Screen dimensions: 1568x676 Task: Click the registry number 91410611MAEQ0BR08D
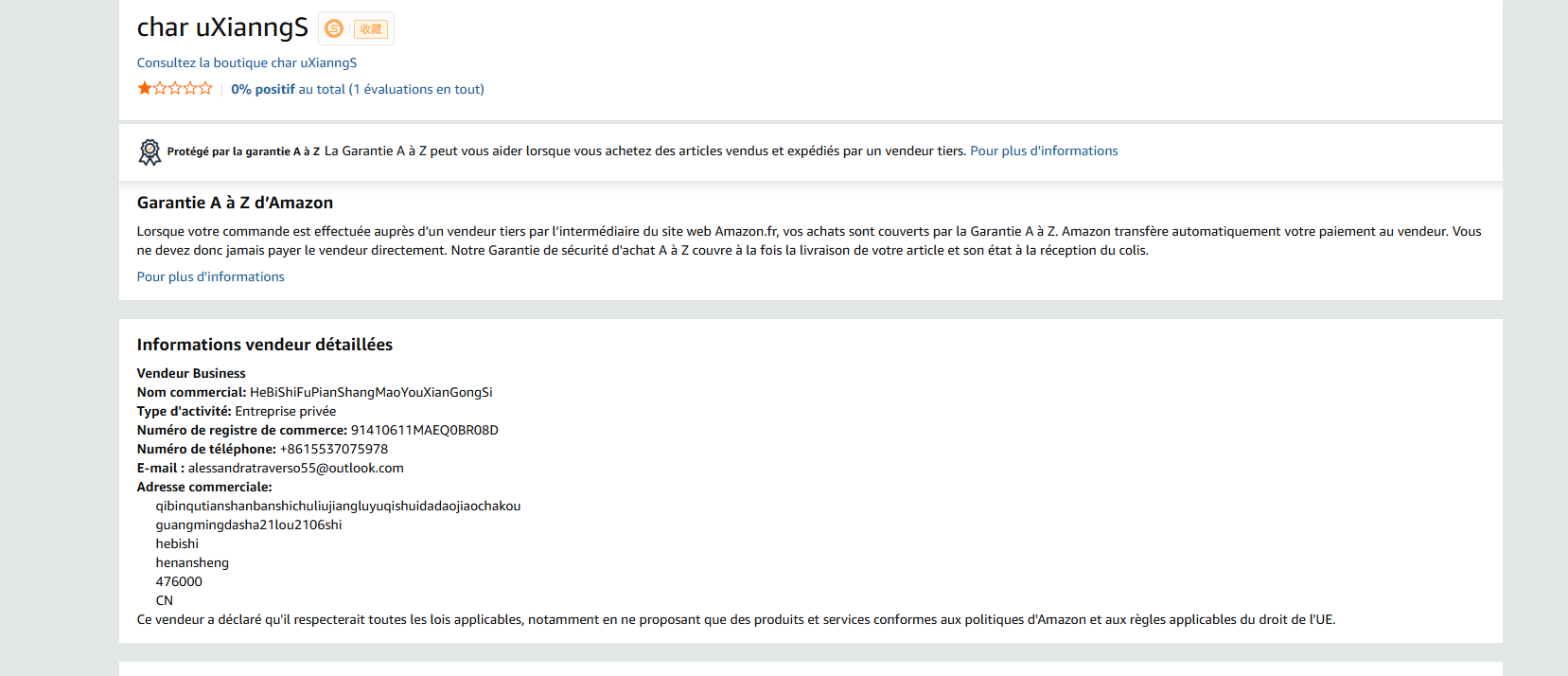click(x=425, y=430)
